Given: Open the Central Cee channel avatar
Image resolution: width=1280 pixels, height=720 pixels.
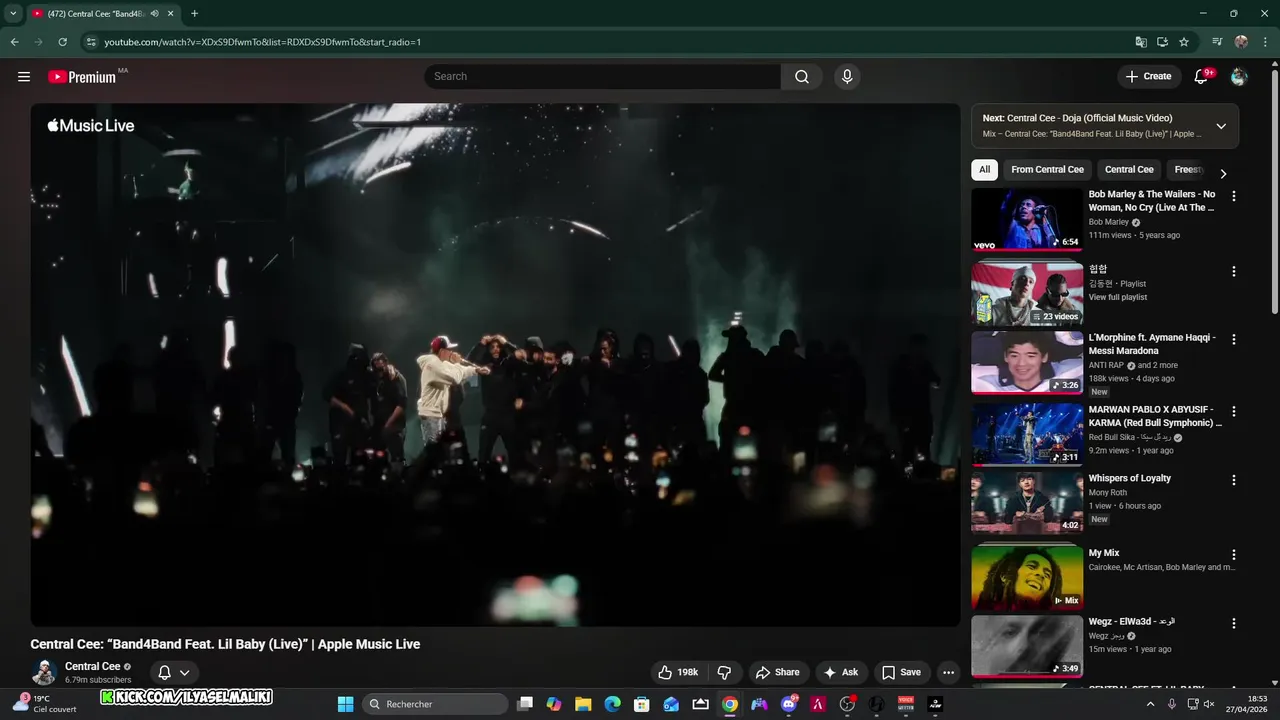Looking at the screenshot, I should click(x=43, y=672).
